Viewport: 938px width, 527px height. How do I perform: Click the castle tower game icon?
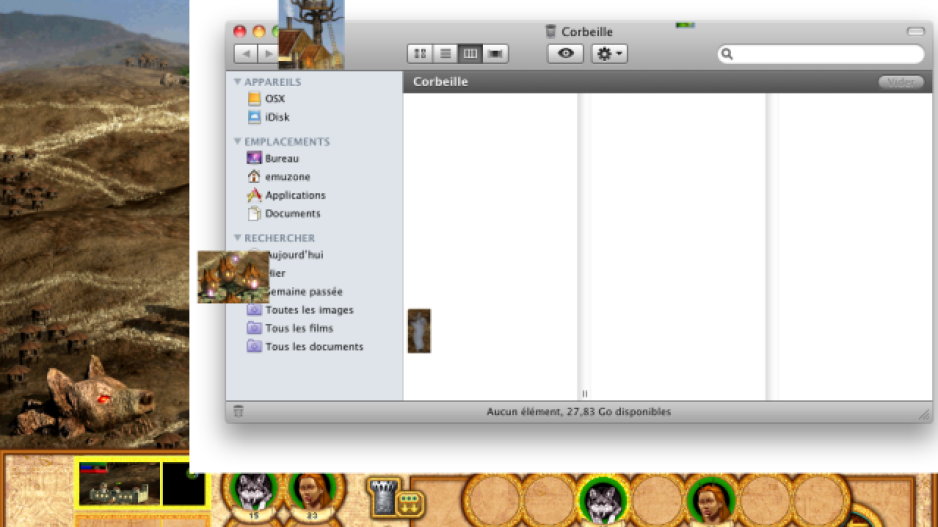[x=383, y=496]
